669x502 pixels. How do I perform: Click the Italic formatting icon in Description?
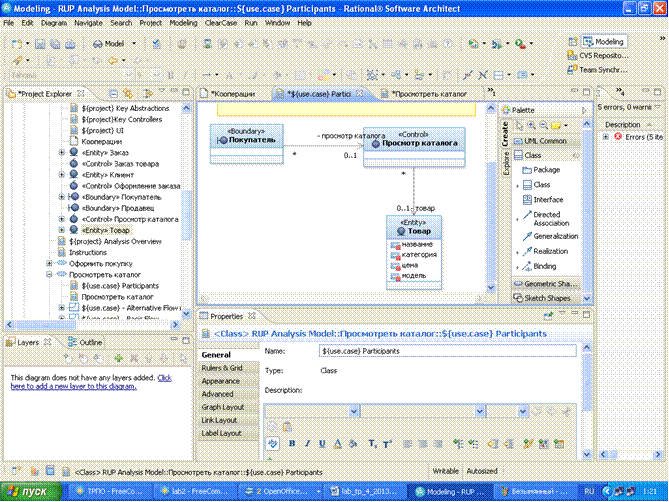click(307, 443)
